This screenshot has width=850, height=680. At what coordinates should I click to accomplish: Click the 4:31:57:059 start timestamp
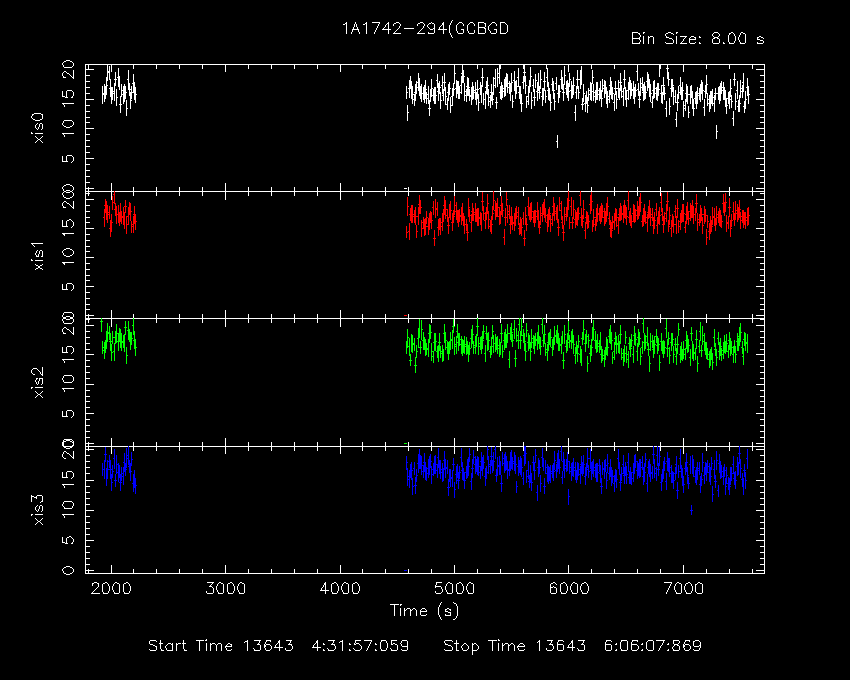(x=360, y=646)
